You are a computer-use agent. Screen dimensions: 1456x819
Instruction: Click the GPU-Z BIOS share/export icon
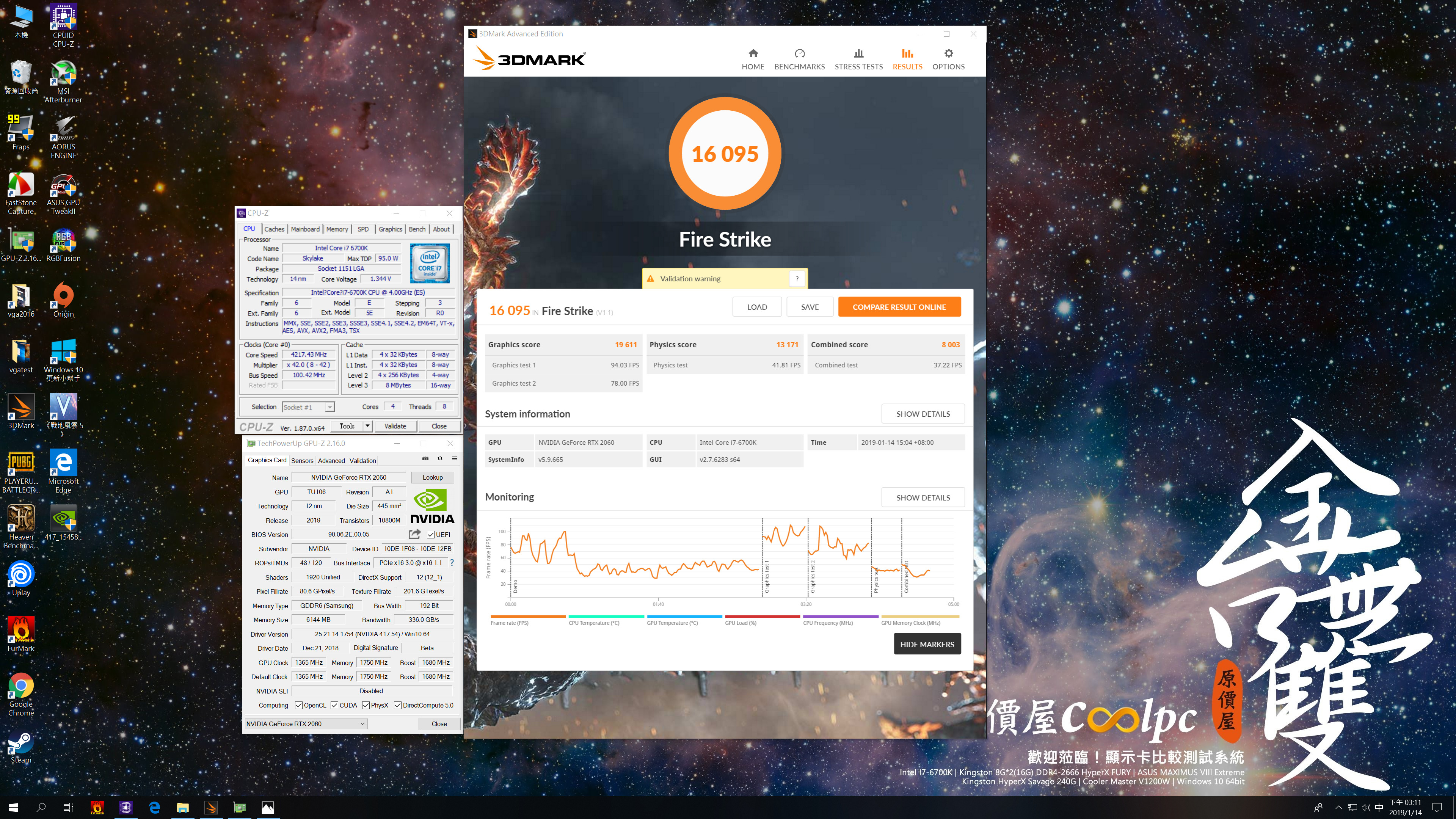(x=415, y=534)
